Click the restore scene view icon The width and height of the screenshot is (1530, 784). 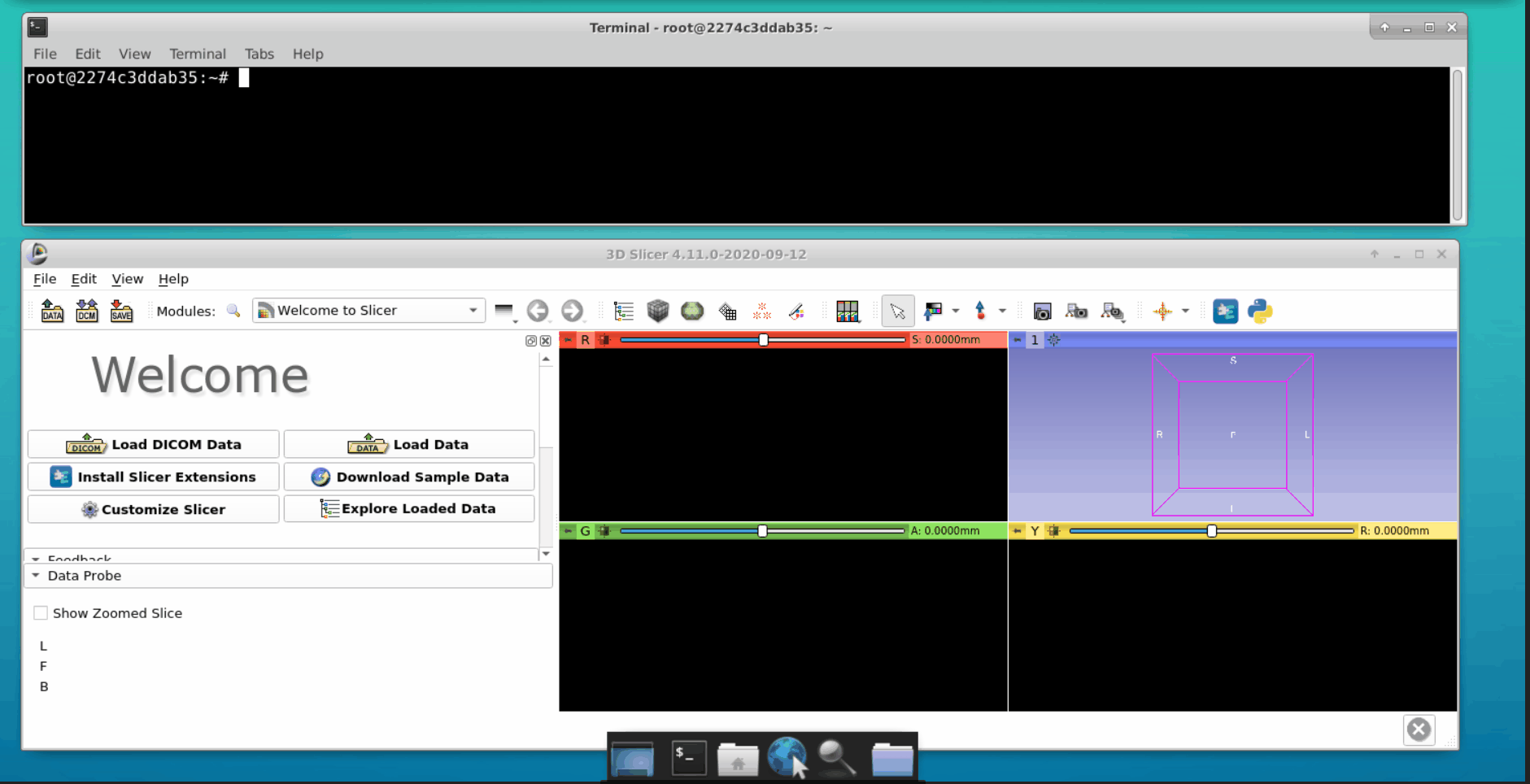click(x=1112, y=311)
